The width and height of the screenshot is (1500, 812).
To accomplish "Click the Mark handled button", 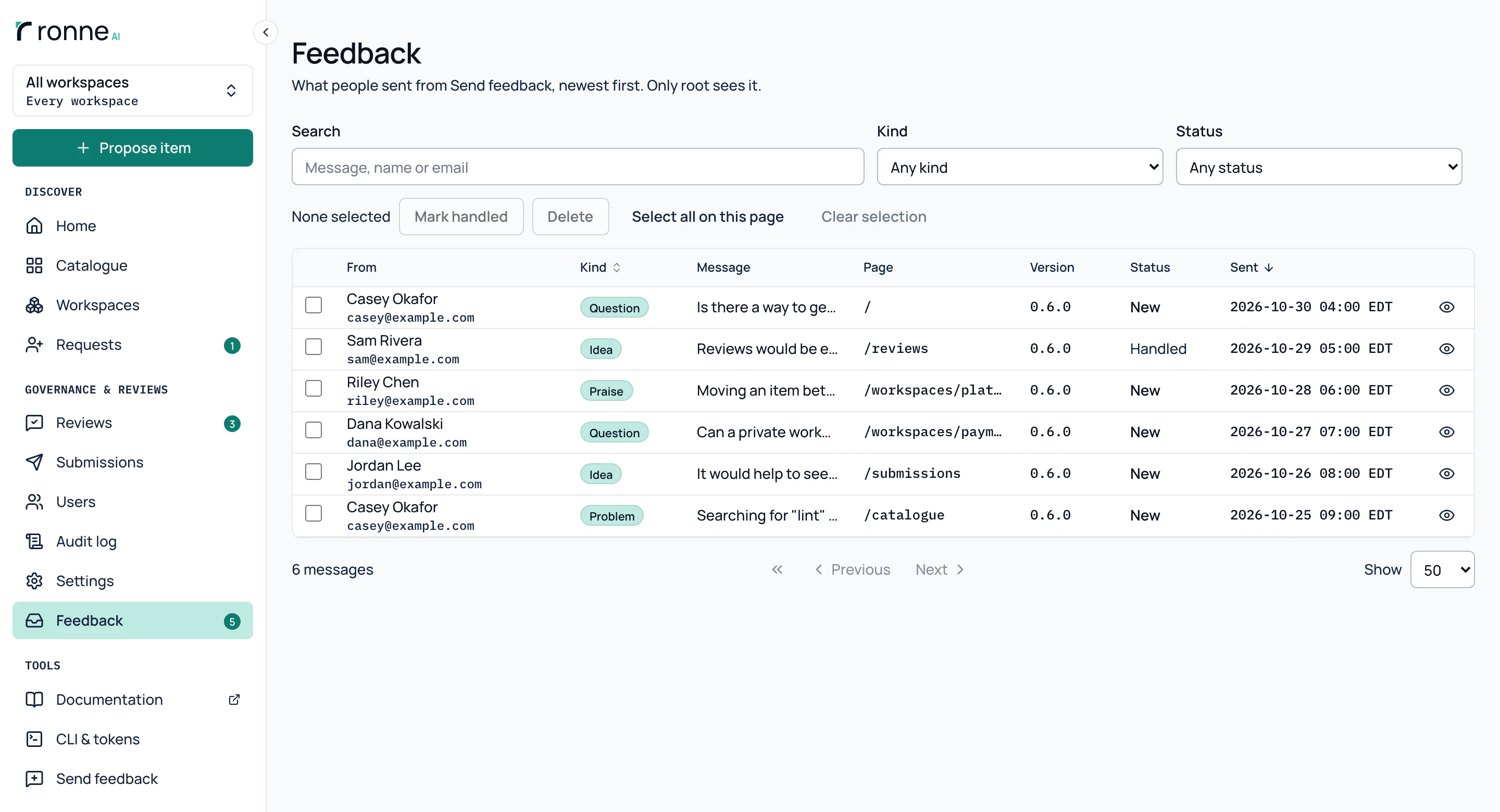I will (460, 217).
